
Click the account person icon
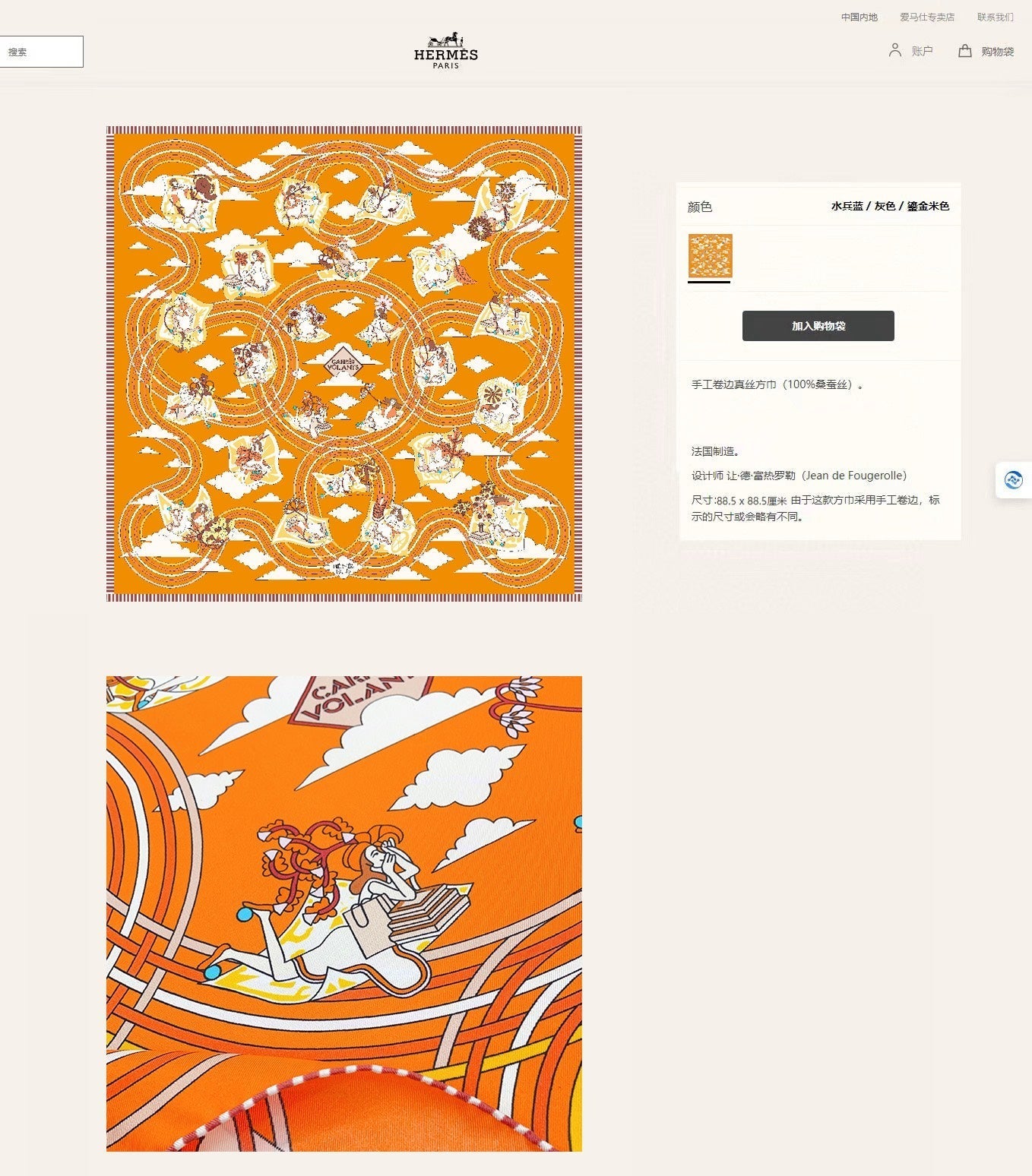coord(894,50)
